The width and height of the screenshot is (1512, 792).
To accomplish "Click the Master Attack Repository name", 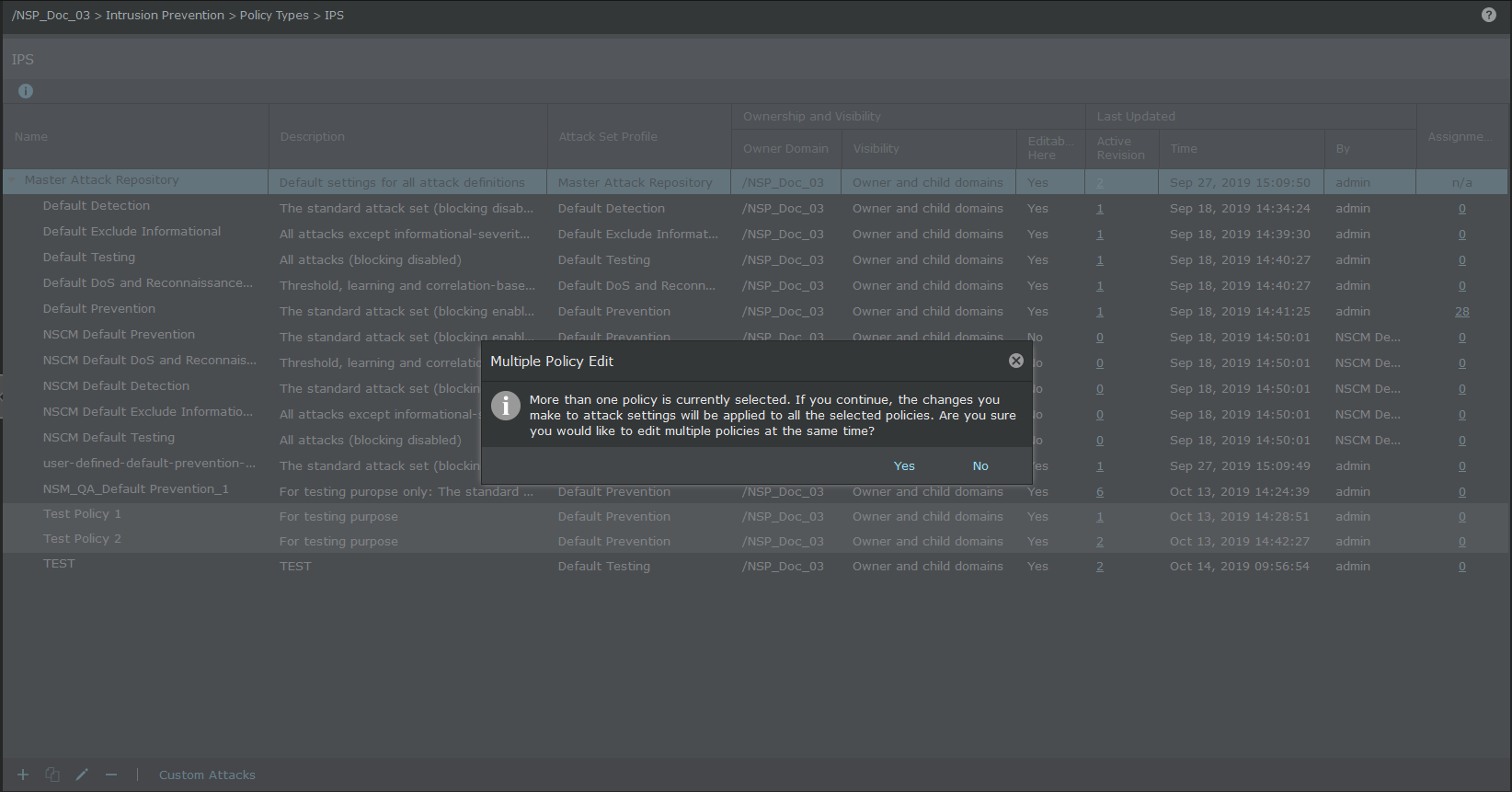I will [x=101, y=180].
